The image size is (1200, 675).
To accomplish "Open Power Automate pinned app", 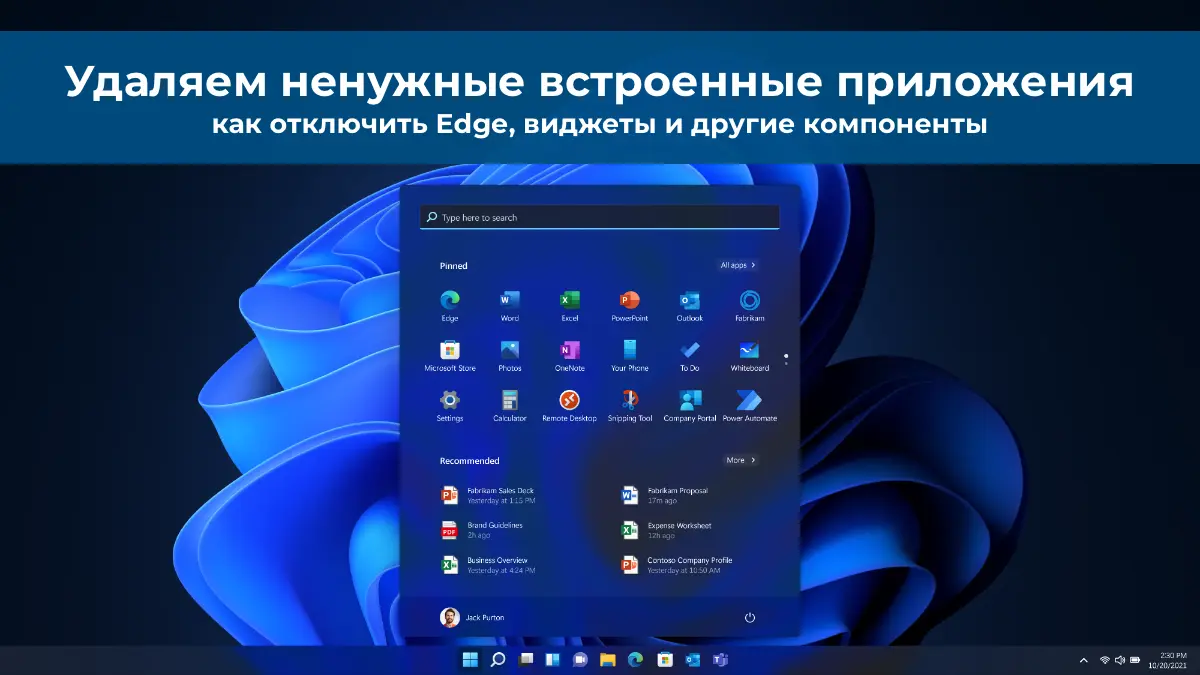I will coord(750,401).
